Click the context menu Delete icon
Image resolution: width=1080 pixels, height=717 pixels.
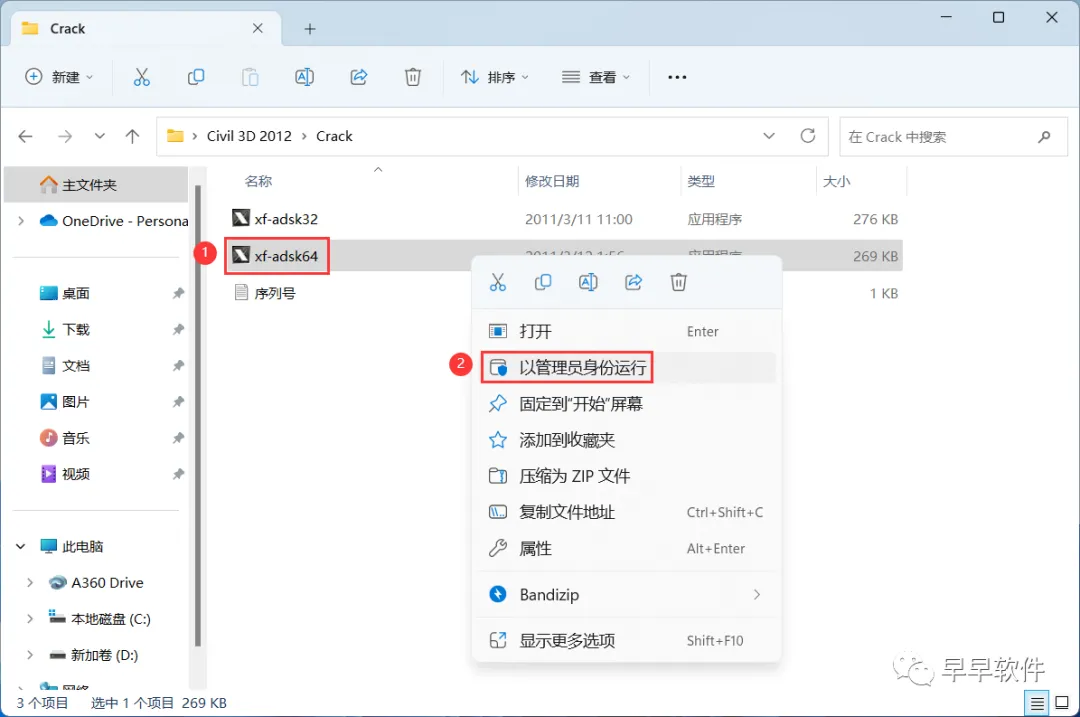(x=678, y=282)
